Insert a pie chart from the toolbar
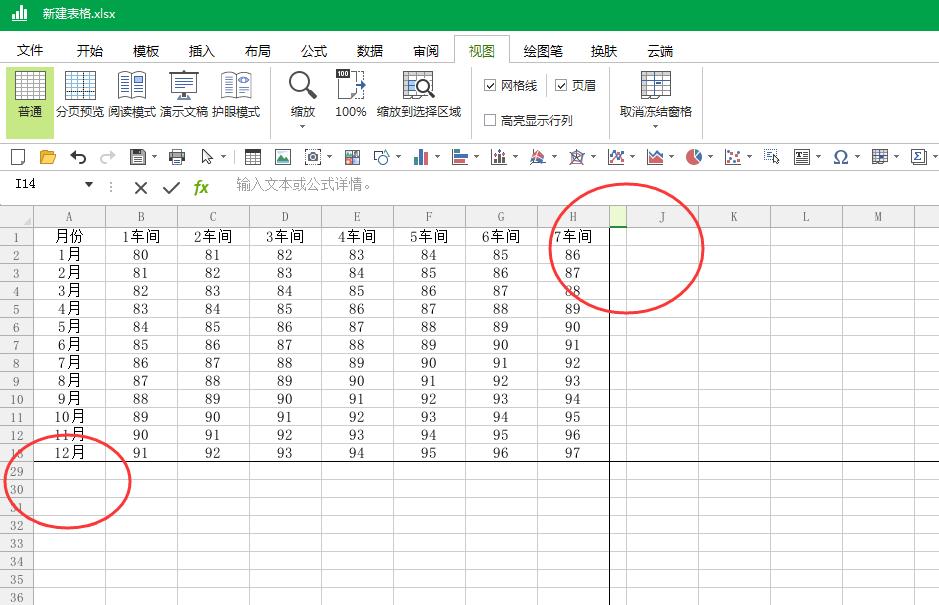Viewport: 939px width, 605px height. [x=694, y=157]
